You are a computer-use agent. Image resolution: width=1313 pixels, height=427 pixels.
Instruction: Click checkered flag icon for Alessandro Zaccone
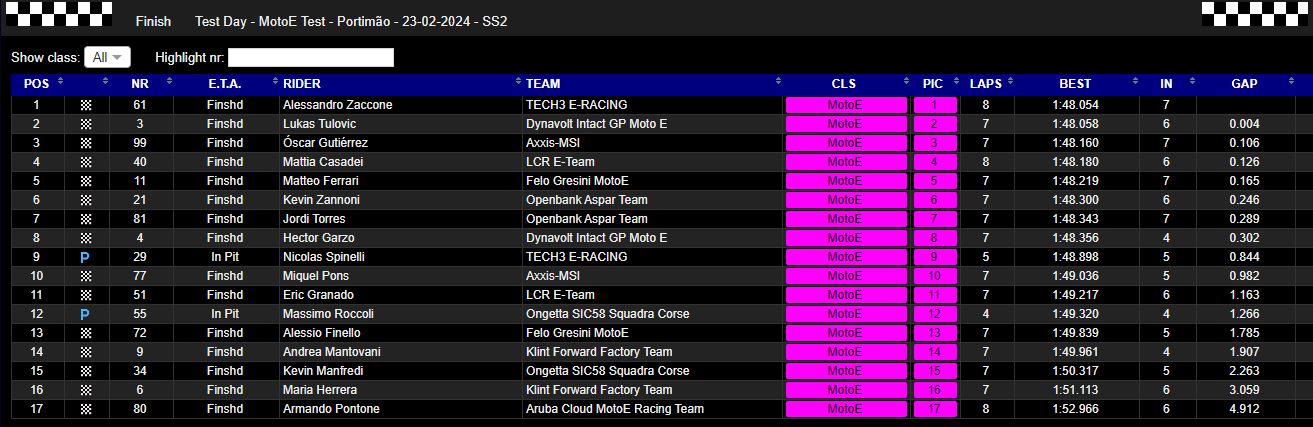[x=86, y=105]
